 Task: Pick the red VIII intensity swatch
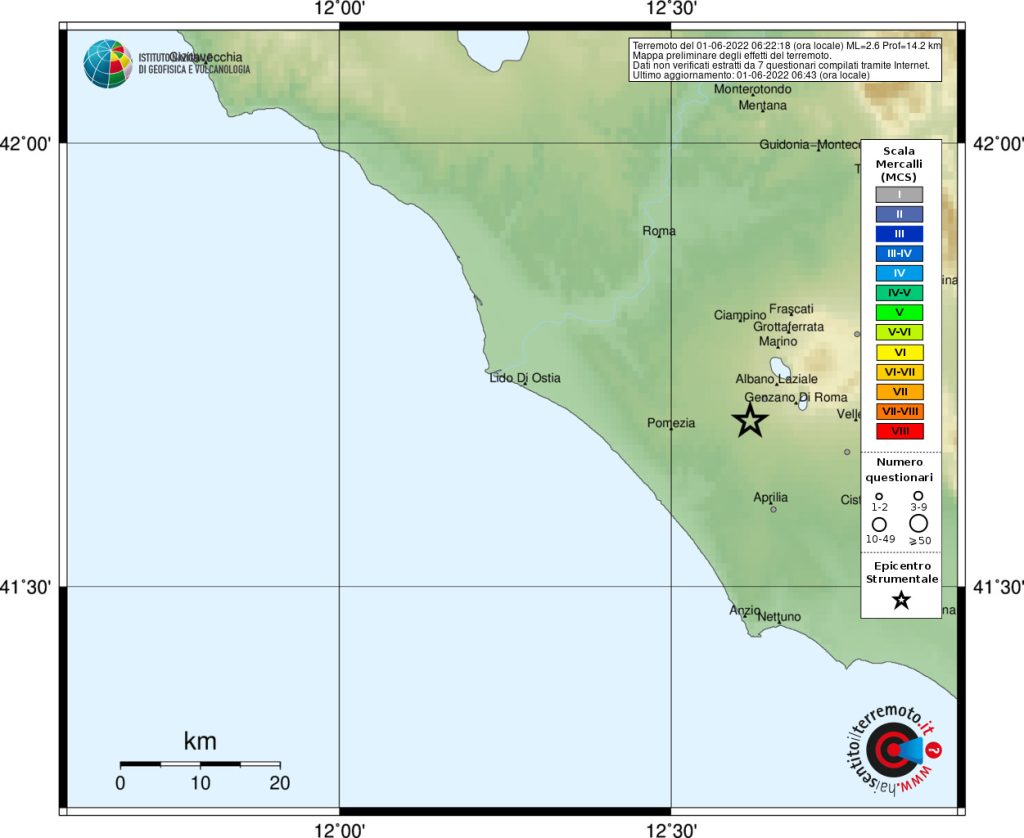coord(899,431)
